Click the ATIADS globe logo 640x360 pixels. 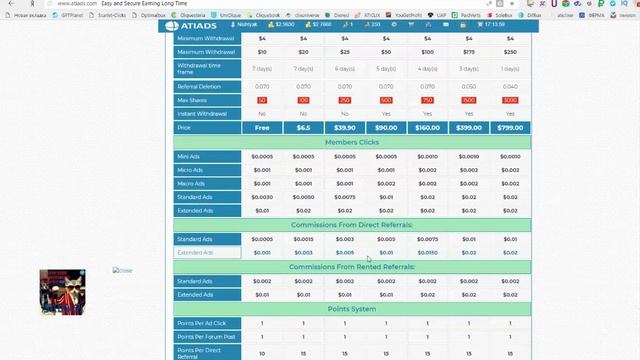pos(172,26)
